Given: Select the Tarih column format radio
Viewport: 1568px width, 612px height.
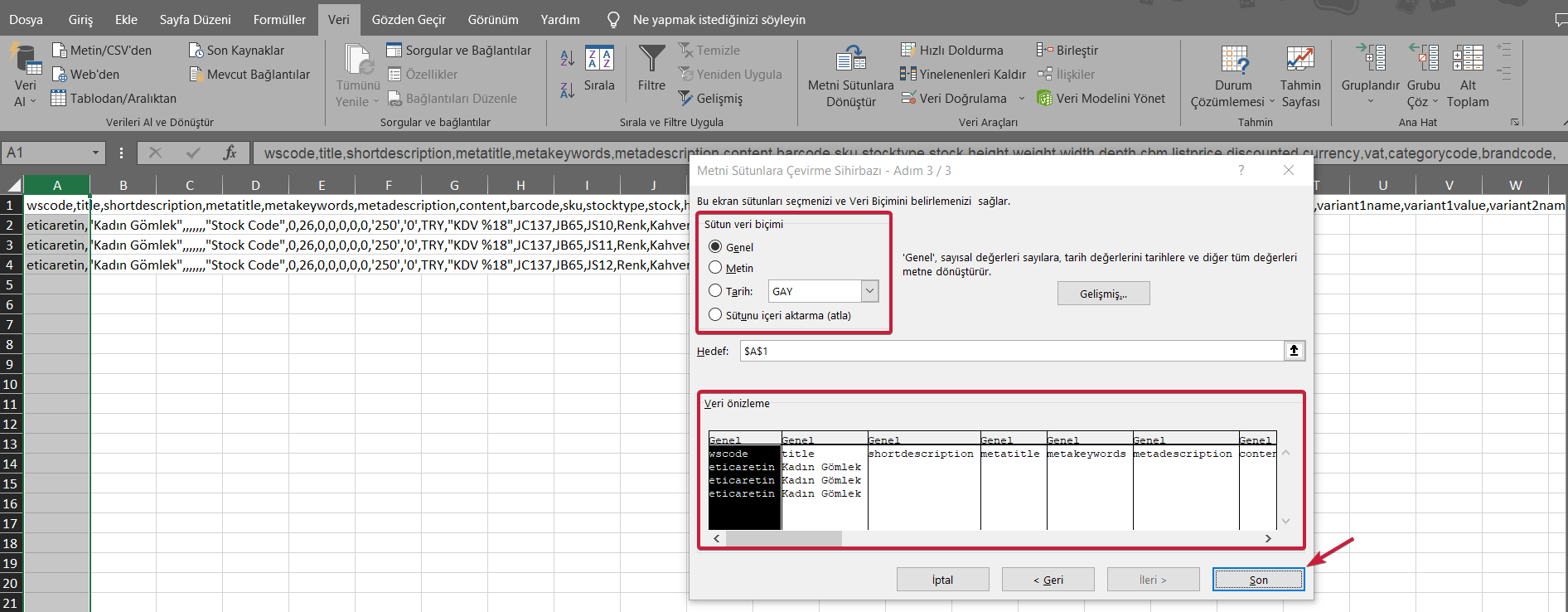Looking at the screenshot, I should coord(715,290).
